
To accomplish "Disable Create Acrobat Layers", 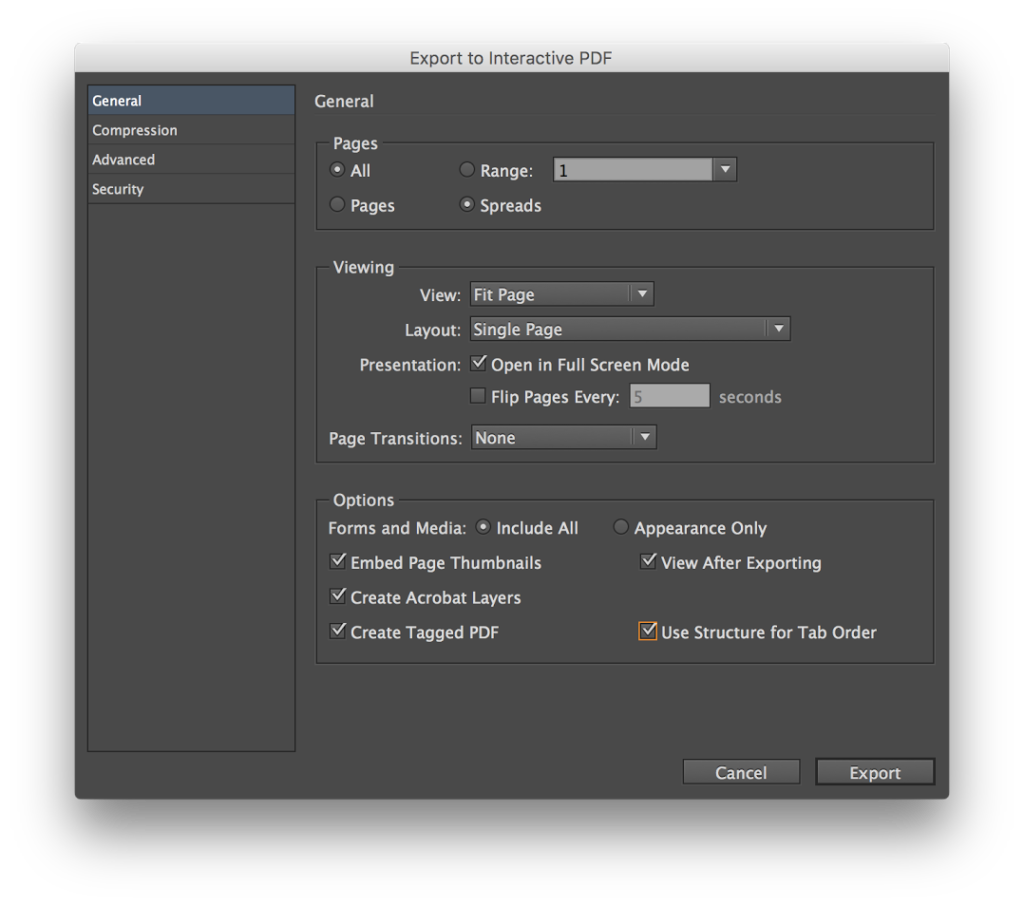I will click(338, 597).
